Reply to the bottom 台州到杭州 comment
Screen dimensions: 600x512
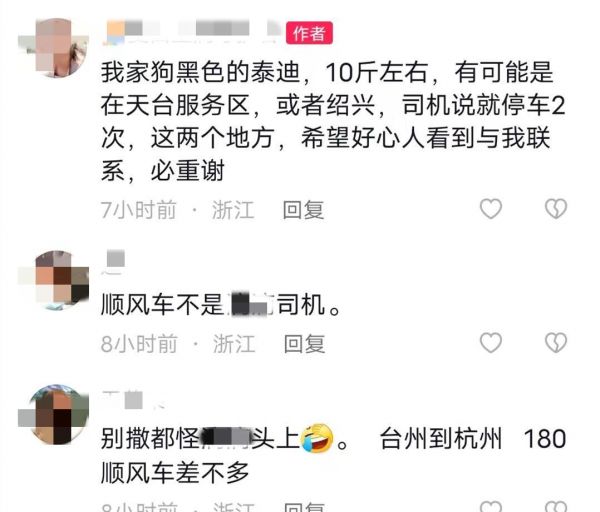coord(304,507)
